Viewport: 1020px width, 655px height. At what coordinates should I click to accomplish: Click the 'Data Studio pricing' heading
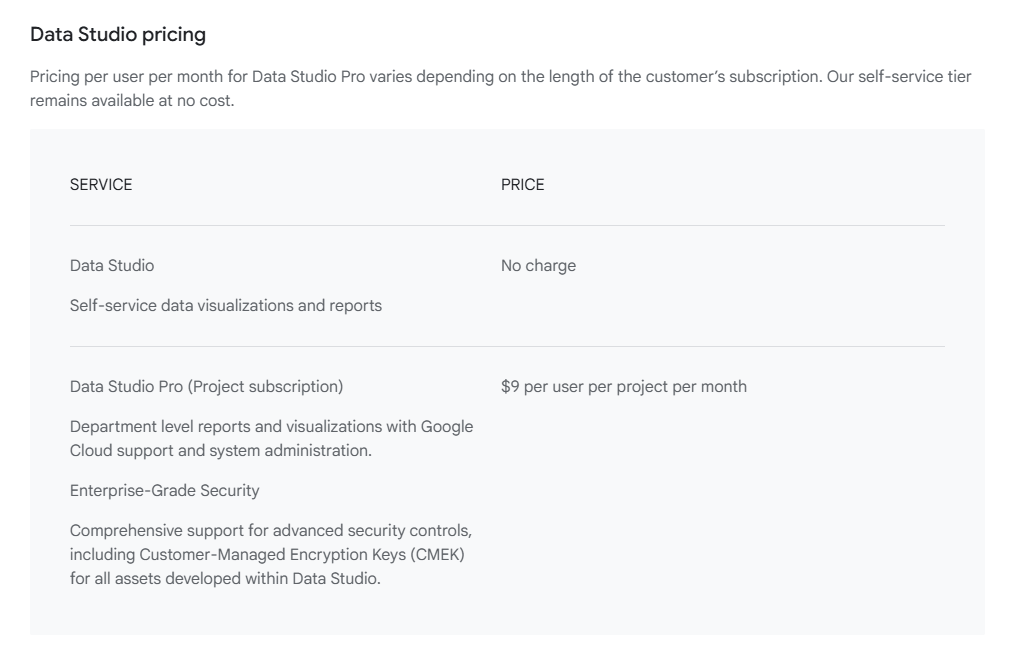point(118,34)
